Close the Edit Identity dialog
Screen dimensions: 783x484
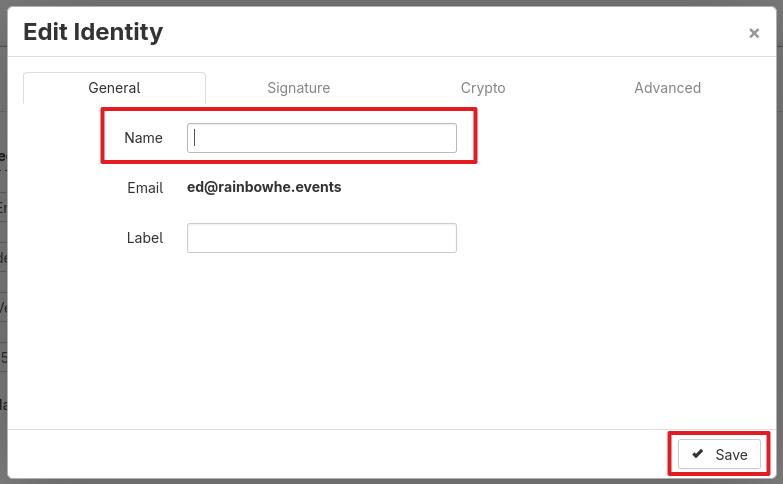click(x=754, y=33)
